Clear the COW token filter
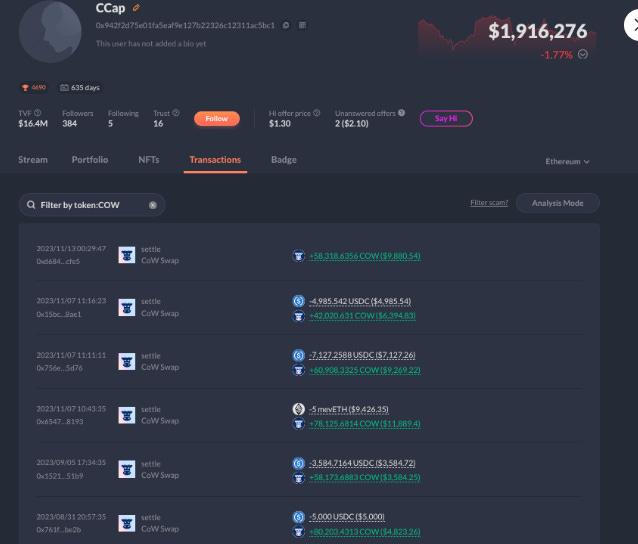Screen dimensions: 638x544 click(153, 205)
